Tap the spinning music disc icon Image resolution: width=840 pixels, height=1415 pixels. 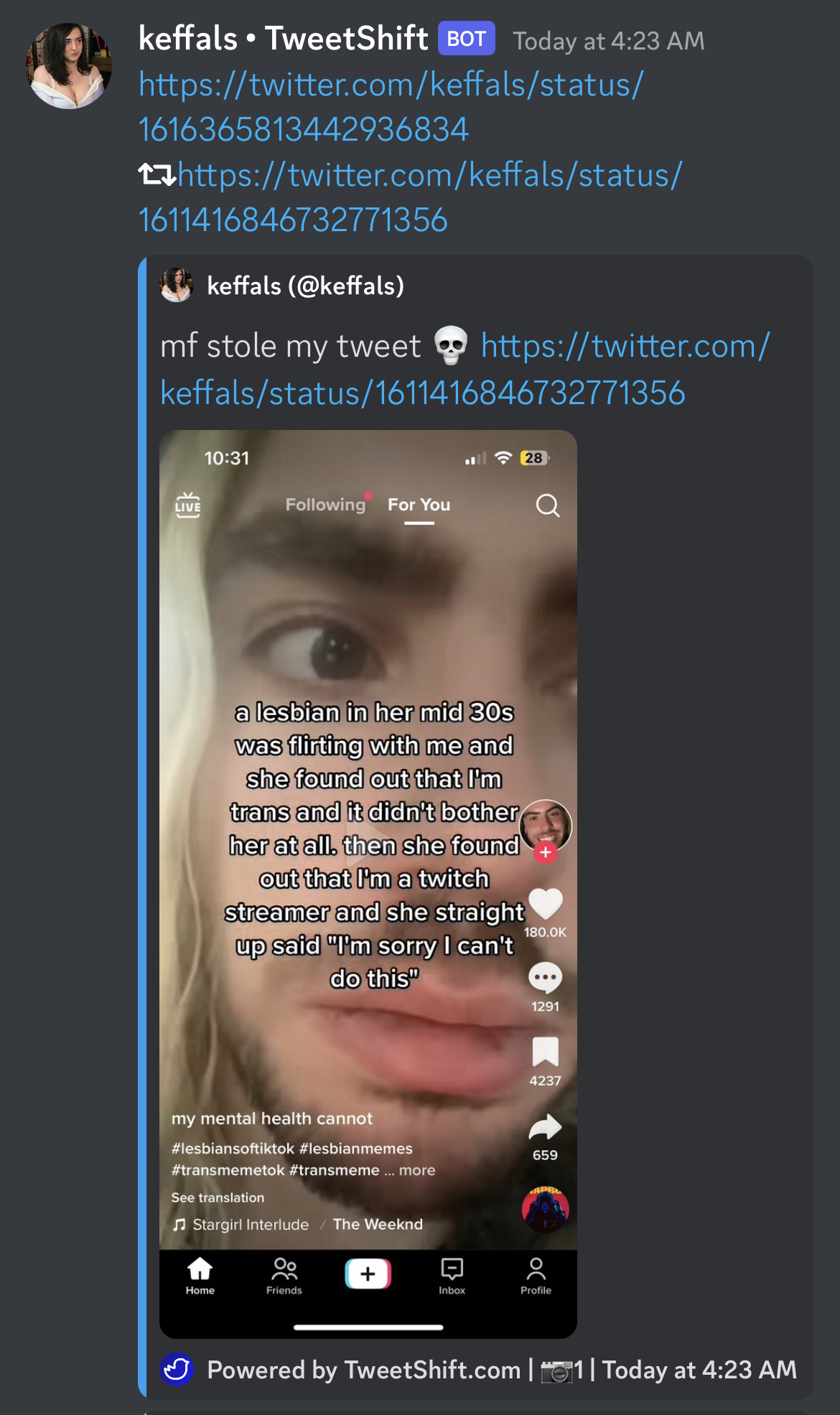pos(546,1210)
